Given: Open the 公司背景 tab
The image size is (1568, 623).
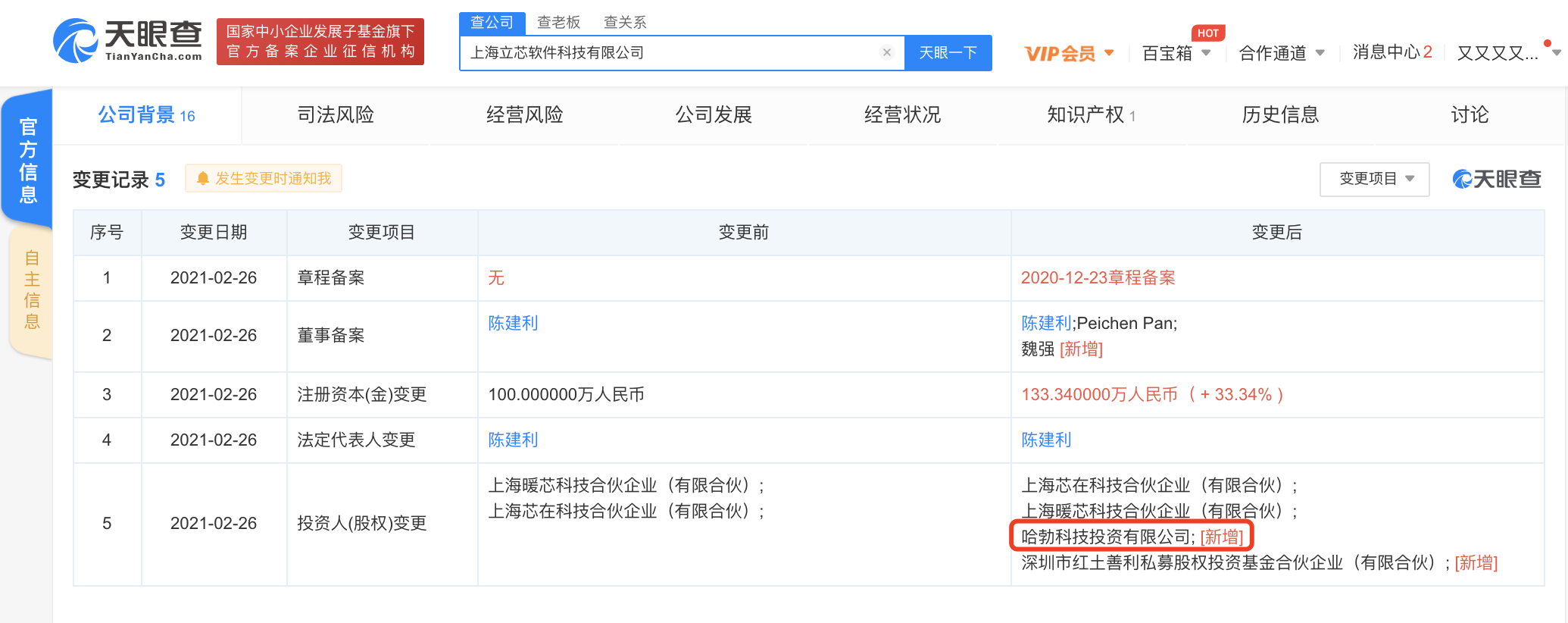Looking at the screenshot, I should (x=147, y=115).
